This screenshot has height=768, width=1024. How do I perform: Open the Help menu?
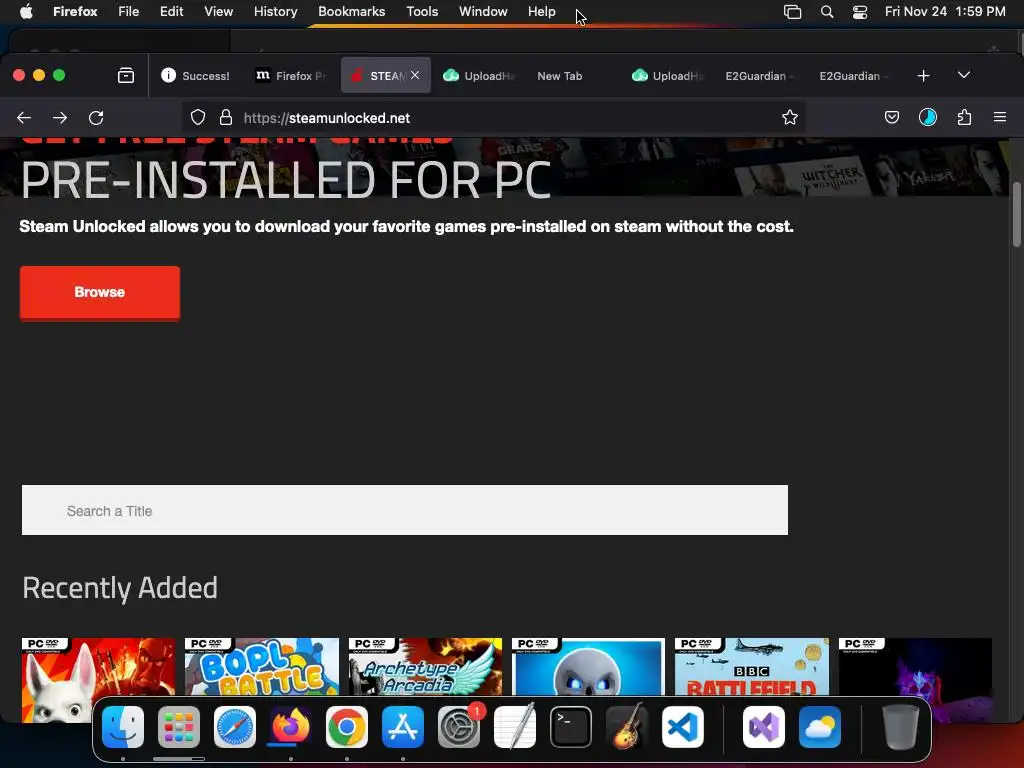pos(541,11)
